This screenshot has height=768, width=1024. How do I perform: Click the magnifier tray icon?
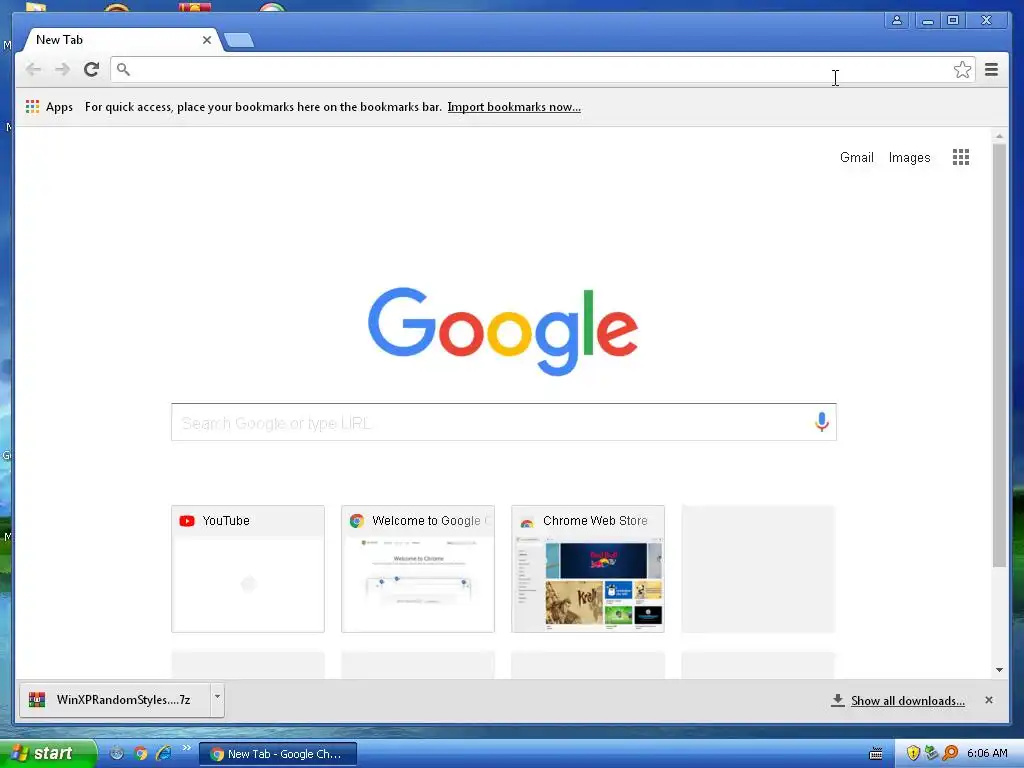[x=950, y=754]
